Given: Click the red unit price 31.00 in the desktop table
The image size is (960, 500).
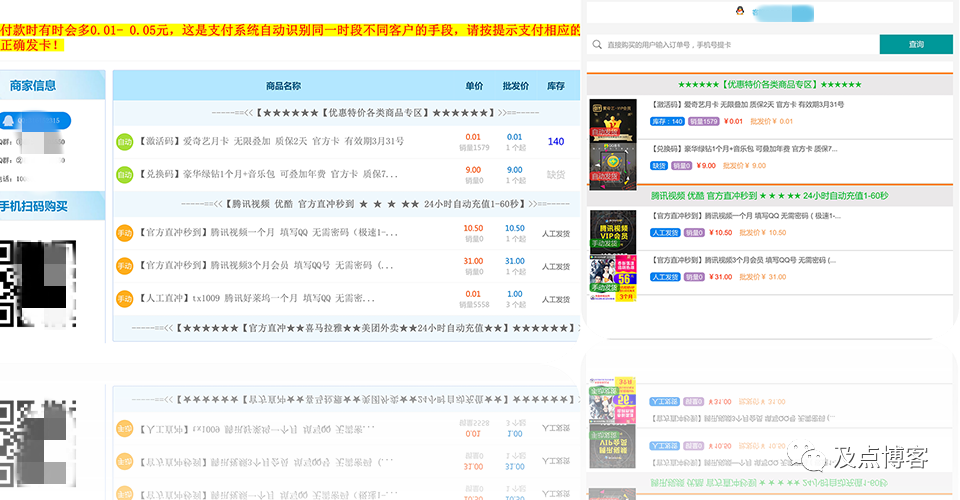Looking at the screenshot, I should [473, 261].
